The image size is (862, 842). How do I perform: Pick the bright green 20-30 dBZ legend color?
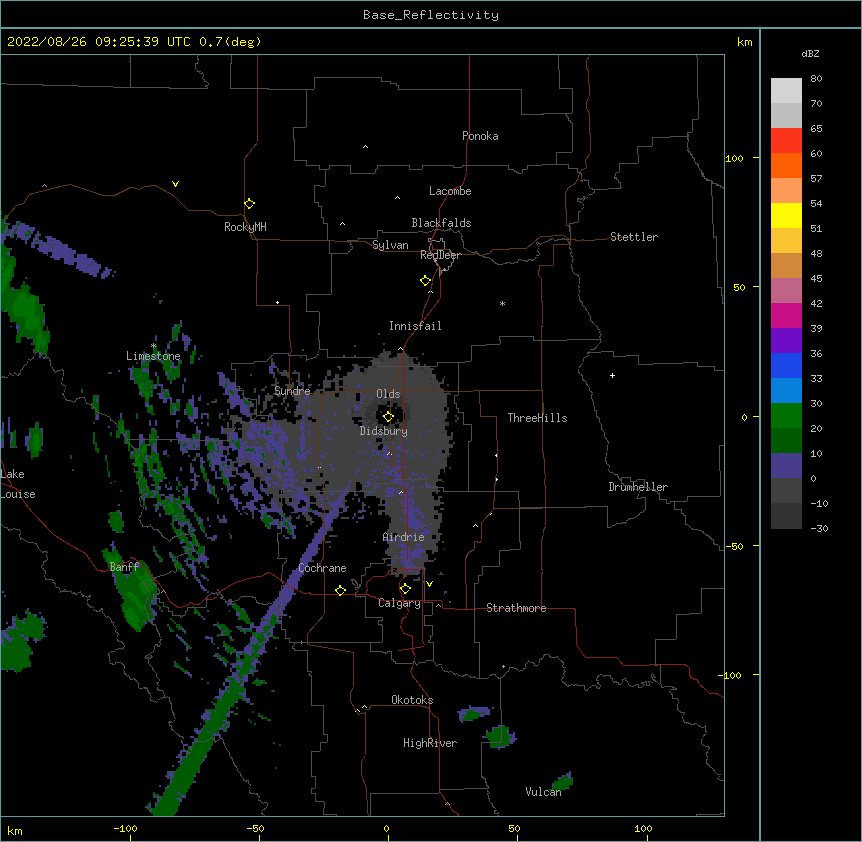786,416
